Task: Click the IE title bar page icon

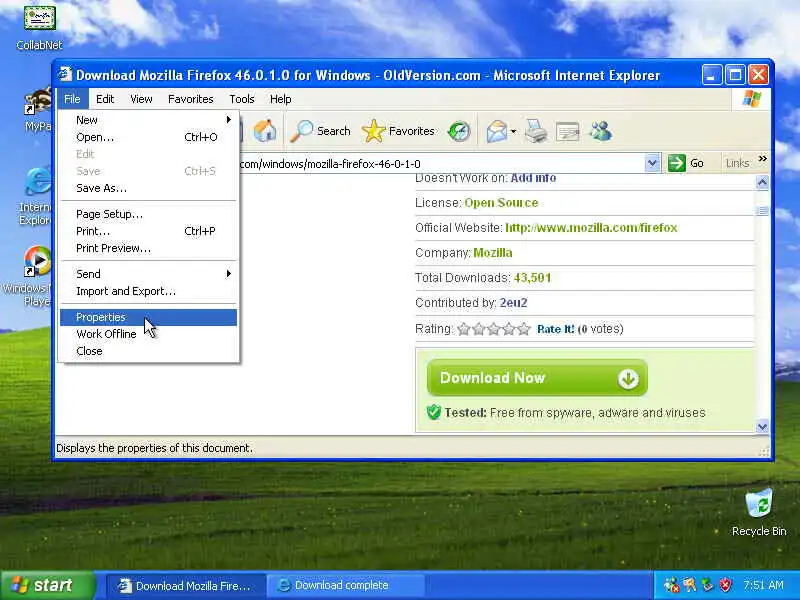Action: click(65, 74)
